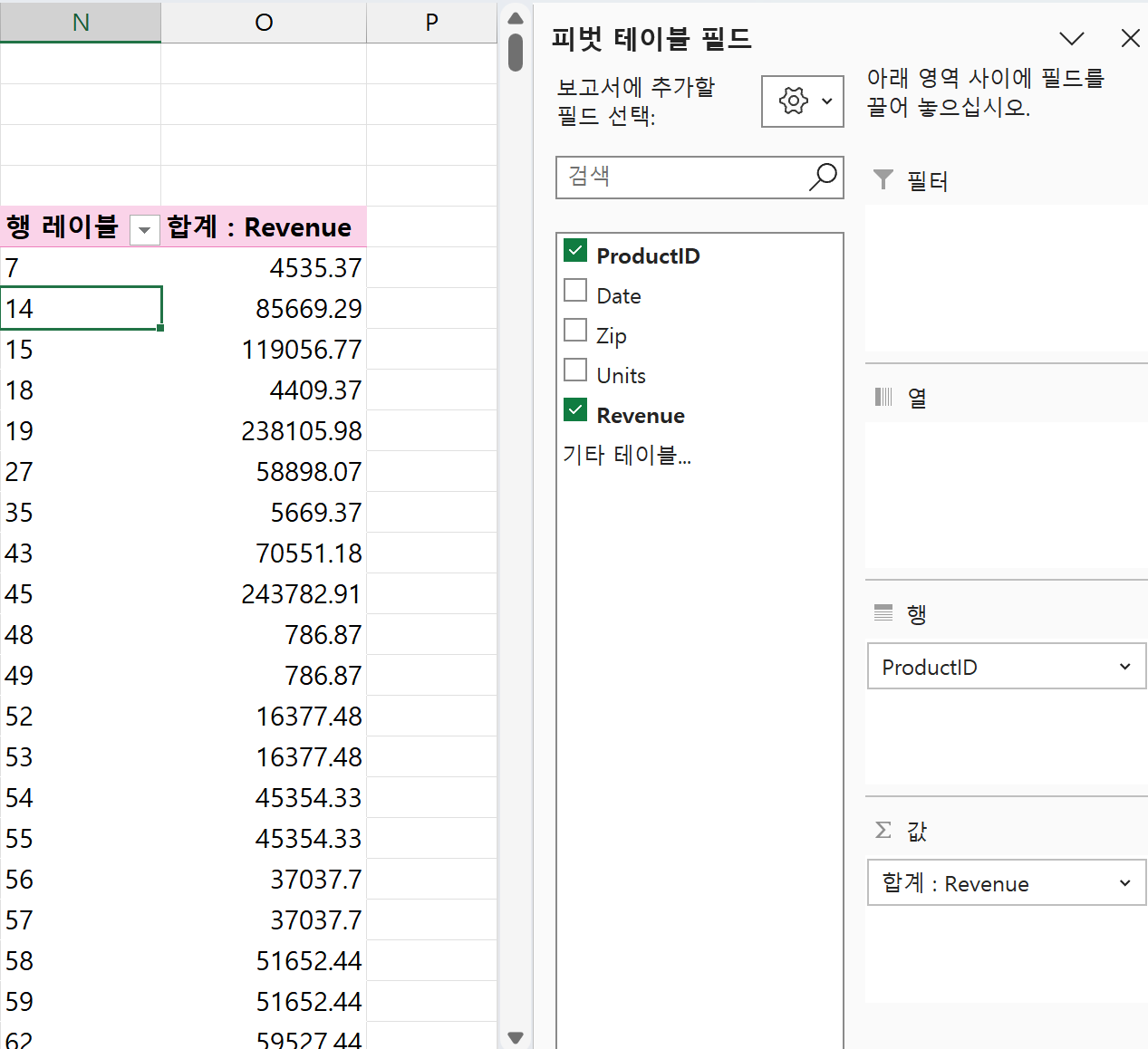Select column O header
Screen dimensions: 1148x1049
click(264, 22)
